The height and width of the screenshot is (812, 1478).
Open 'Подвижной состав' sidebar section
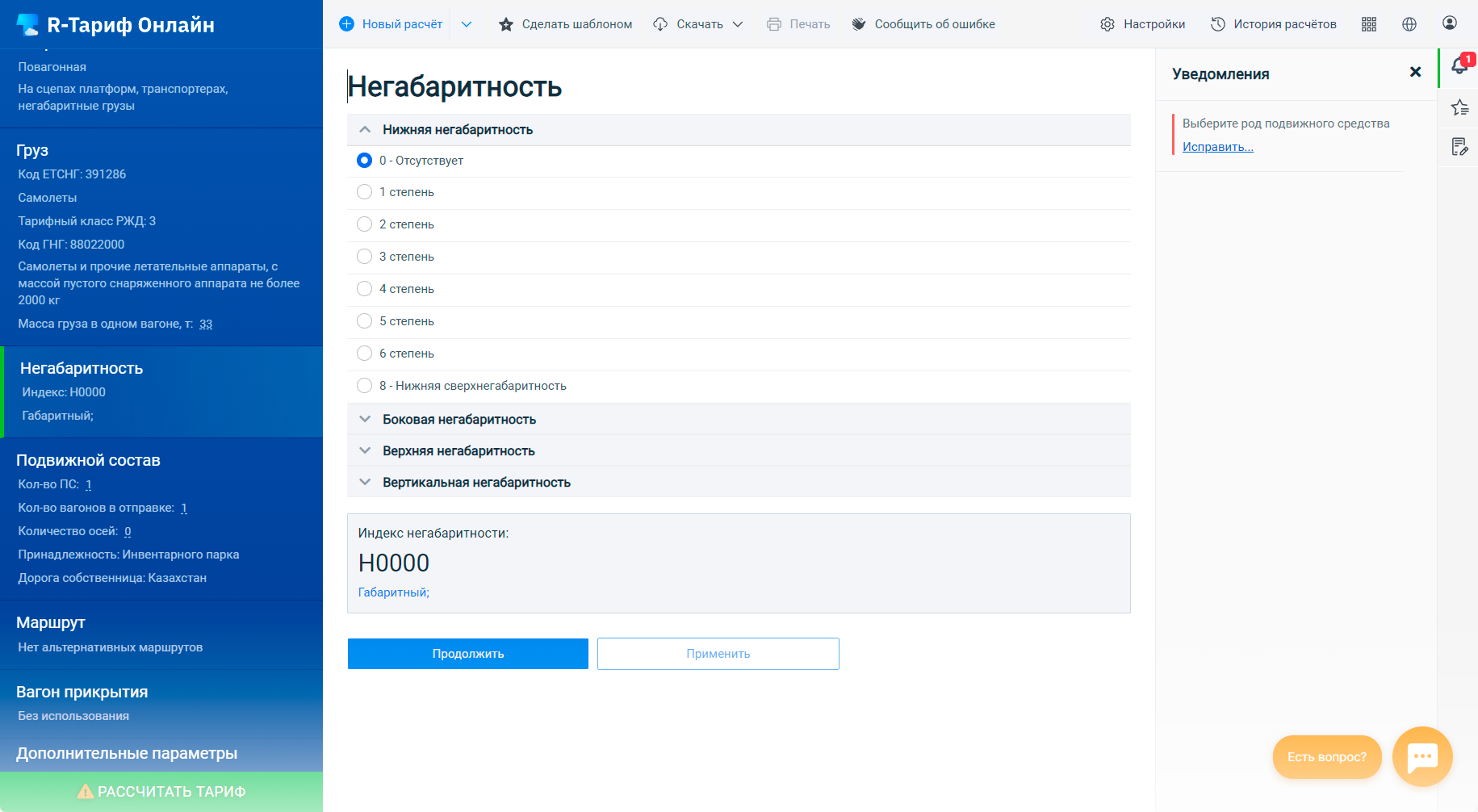click(x=88, y=460)
